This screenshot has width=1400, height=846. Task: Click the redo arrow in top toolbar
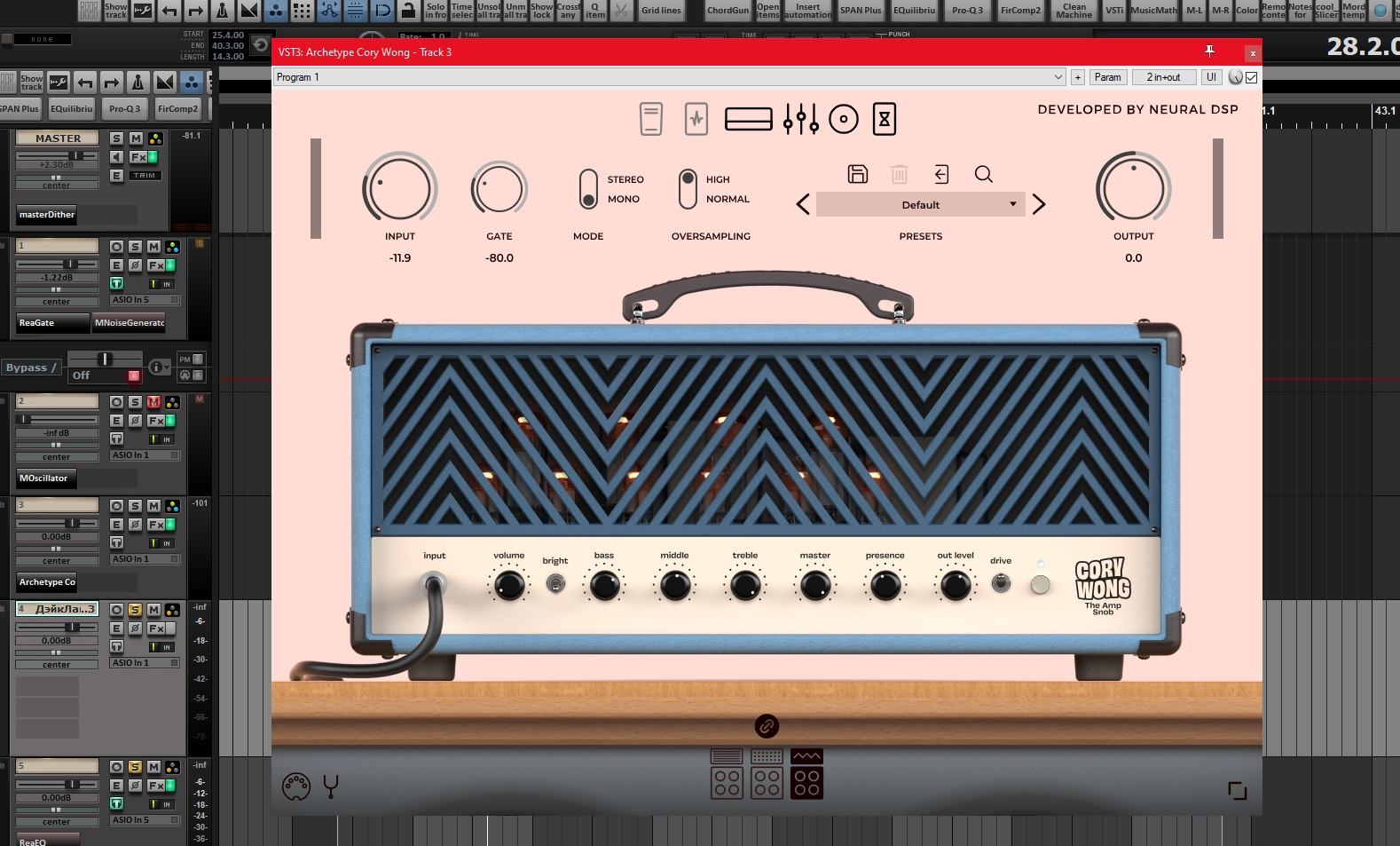[x=195, y=11]
